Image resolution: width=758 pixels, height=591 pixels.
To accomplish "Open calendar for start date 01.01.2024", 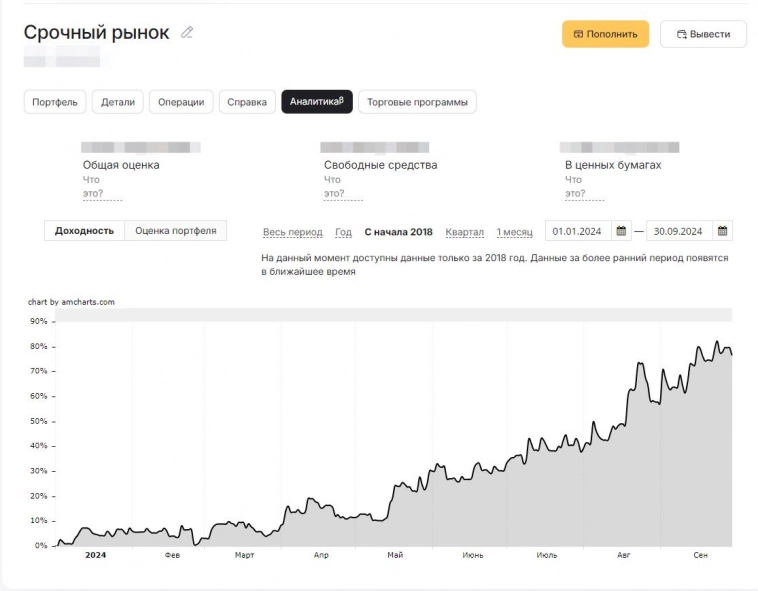I will pyautogui.click(x=621, y=231).
